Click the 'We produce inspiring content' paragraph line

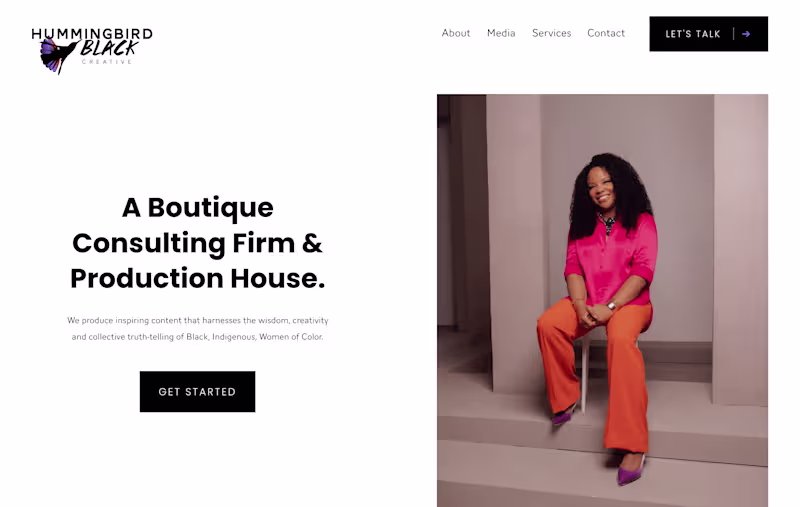197,320
